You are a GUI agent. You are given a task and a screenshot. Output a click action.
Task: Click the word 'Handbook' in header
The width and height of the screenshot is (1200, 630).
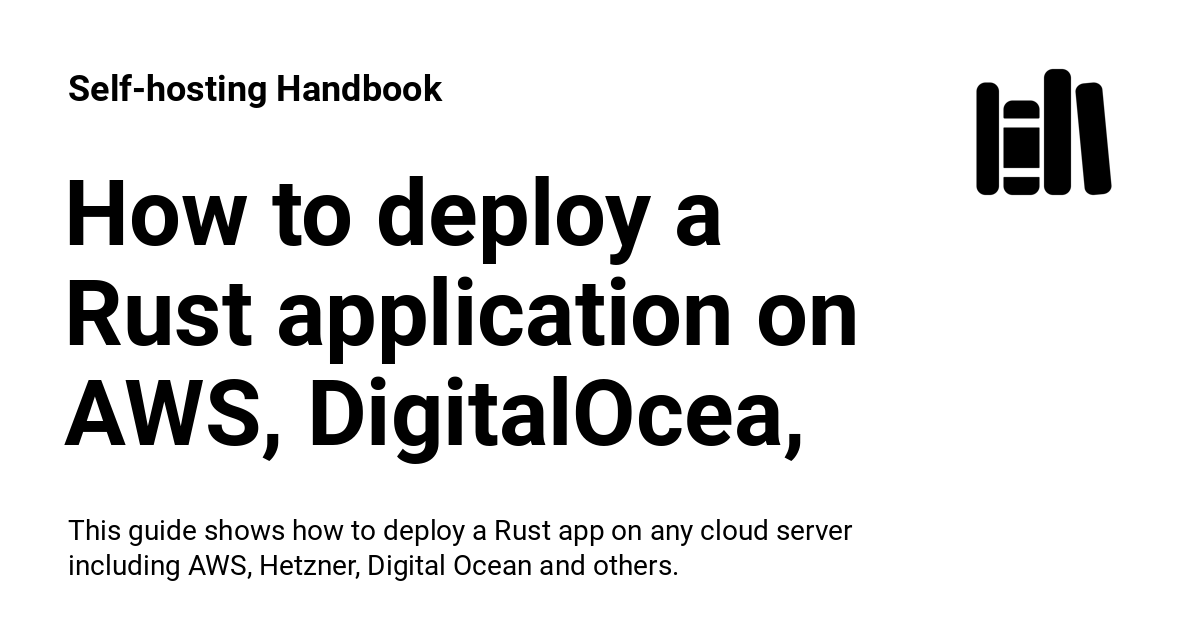tap(359, 89)
